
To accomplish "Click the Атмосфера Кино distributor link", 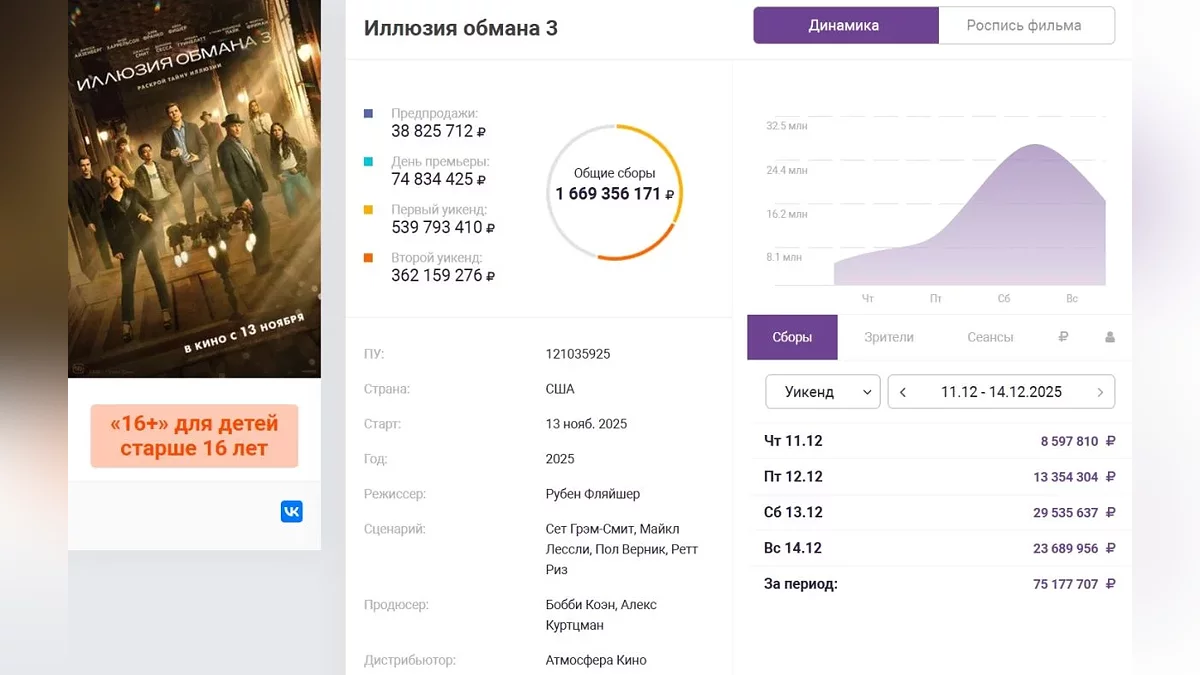I will coord(596,660).
